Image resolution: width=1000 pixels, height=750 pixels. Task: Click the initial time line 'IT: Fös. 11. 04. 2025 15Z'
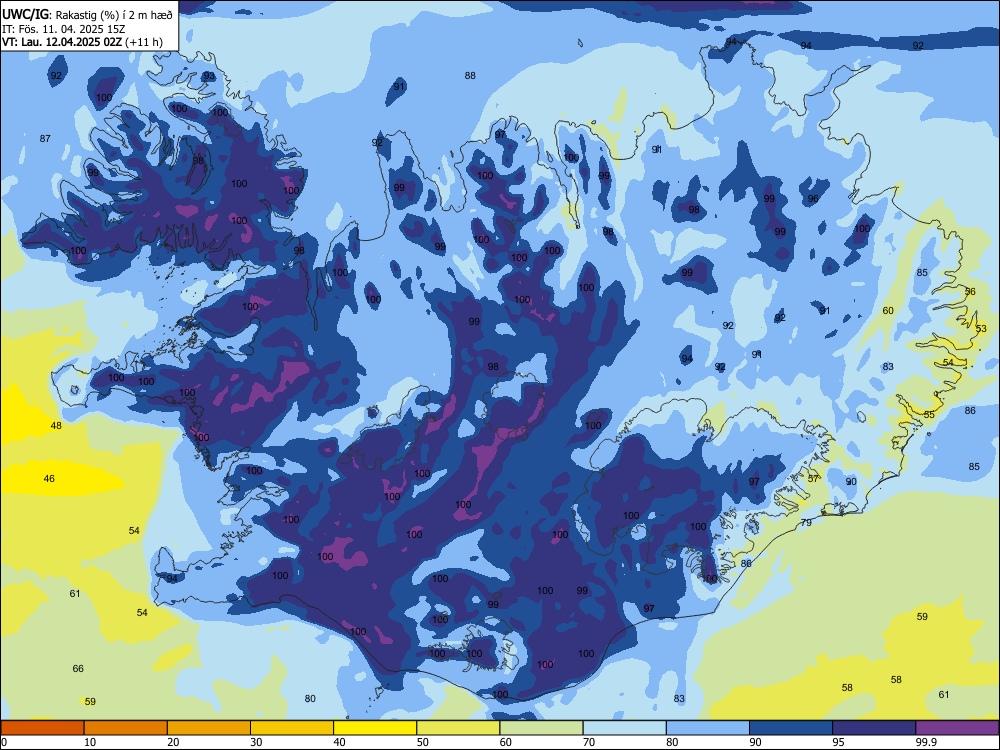(x=63, y=29)
